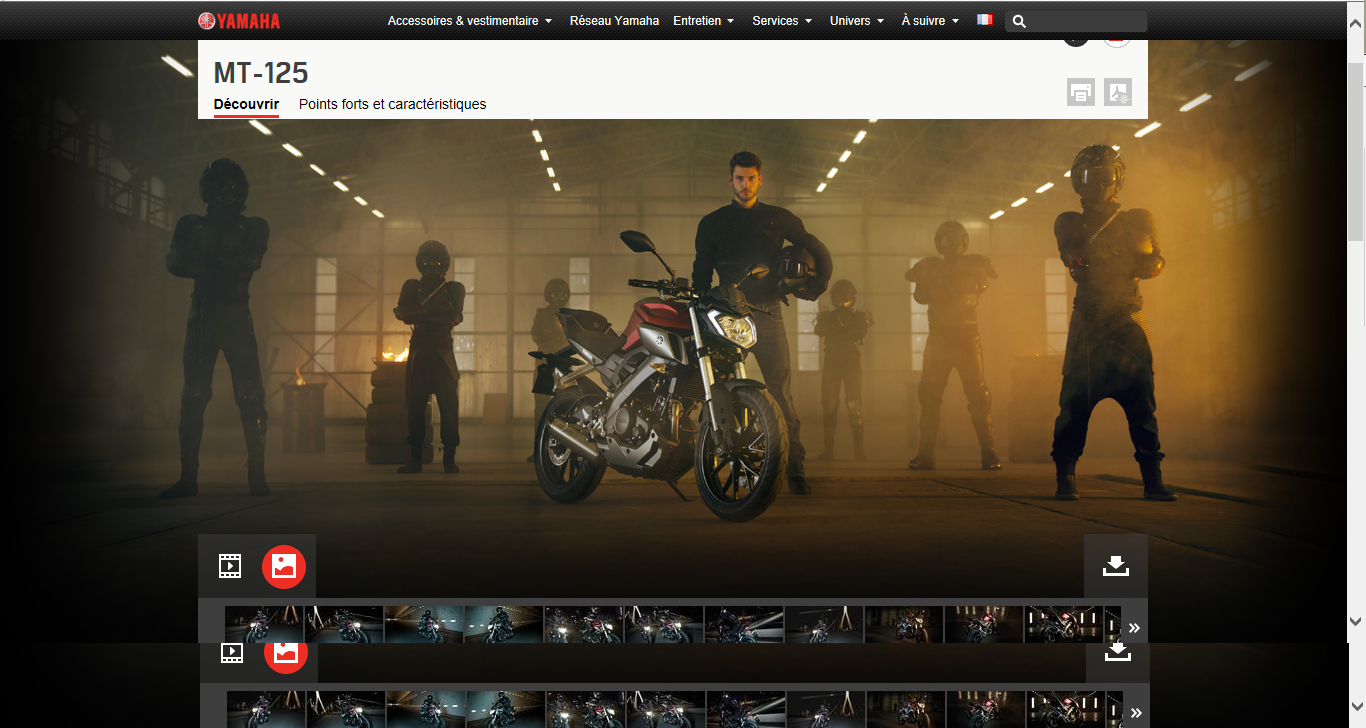
Task: Show videos using upper film-strip icon
Action: tap(230, 566)
